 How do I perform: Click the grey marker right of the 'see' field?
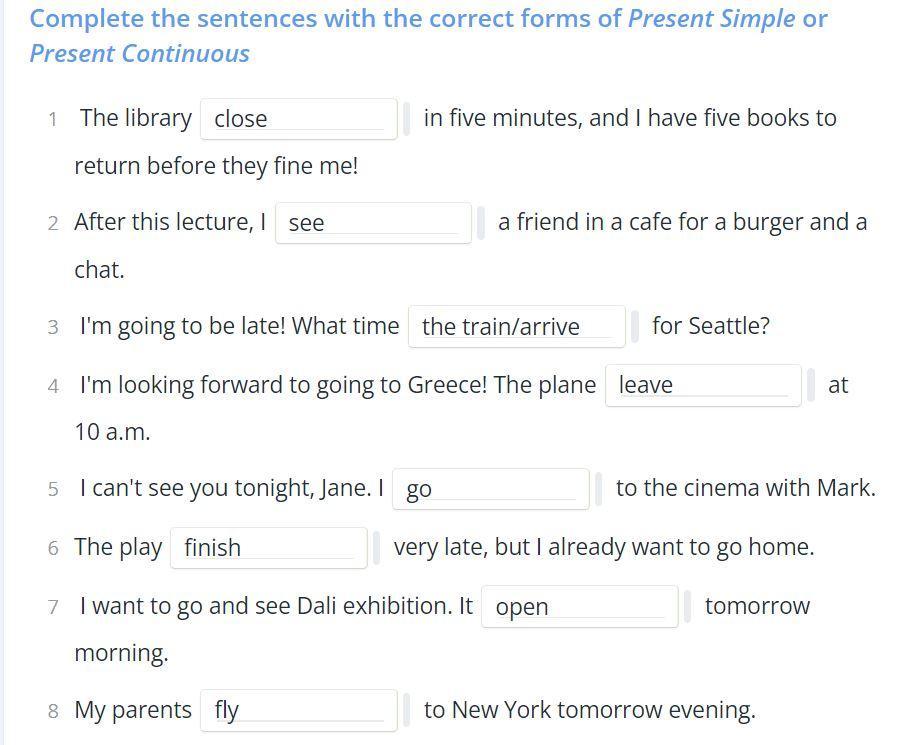point(481,223)
